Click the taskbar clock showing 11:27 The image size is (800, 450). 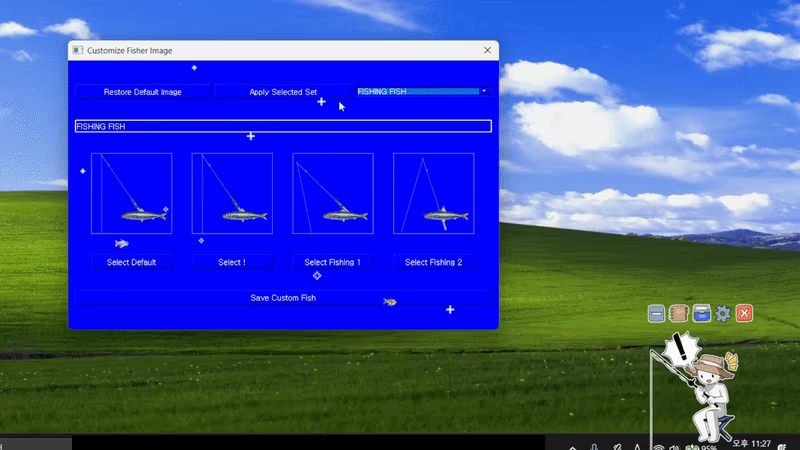tap(752, 444)
